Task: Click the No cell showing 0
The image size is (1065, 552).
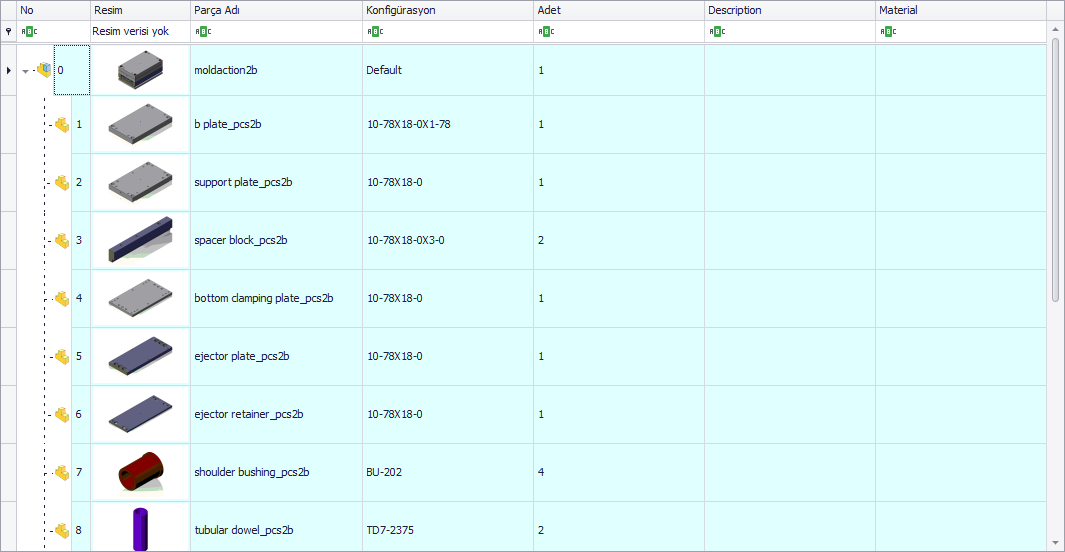Action: coord(72,70)
